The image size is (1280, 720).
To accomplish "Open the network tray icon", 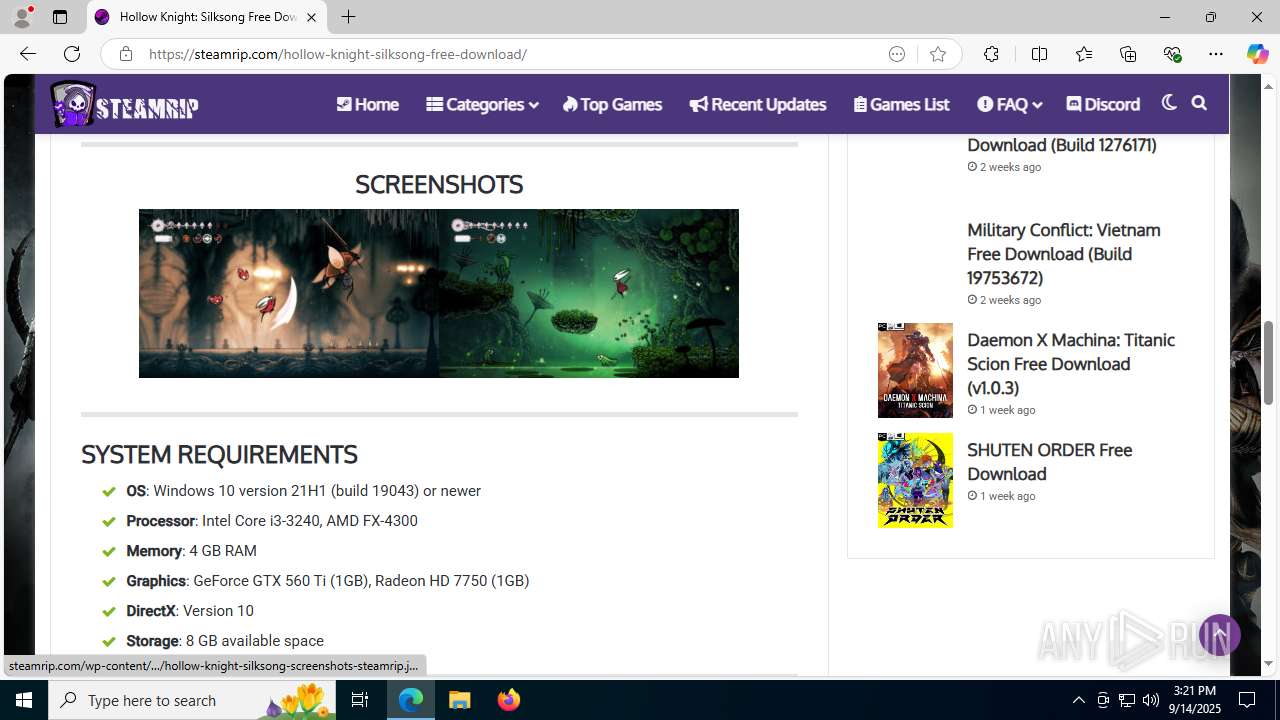I will (x=1126, y=700).
